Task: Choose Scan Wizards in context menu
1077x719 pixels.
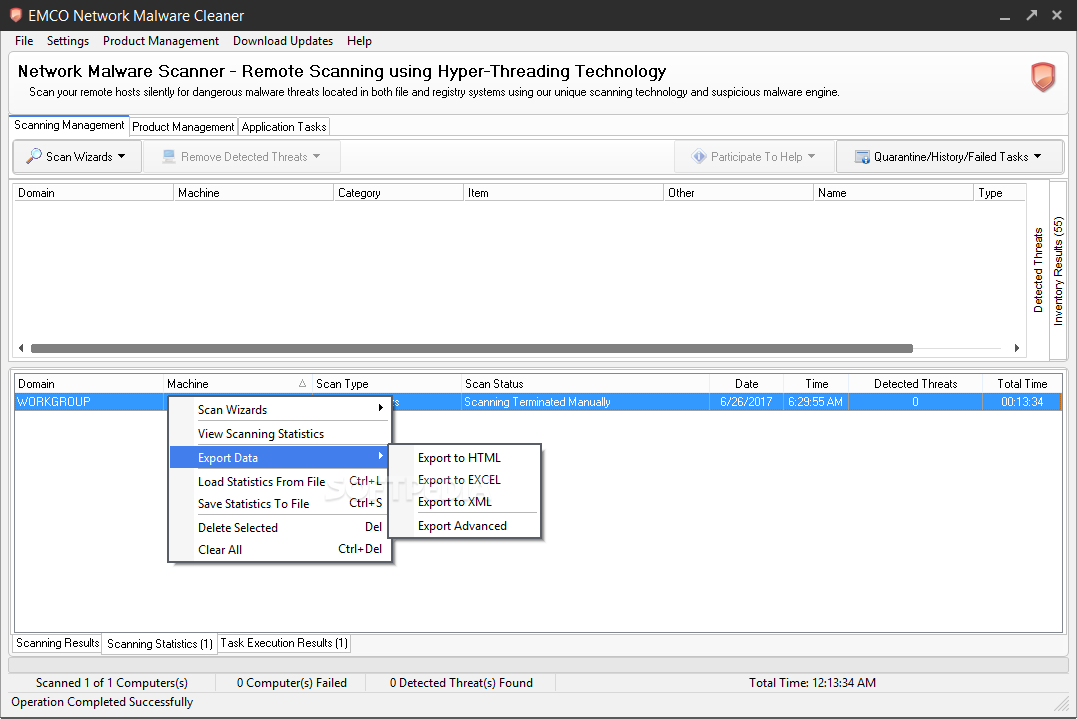Action: point(280,409)
